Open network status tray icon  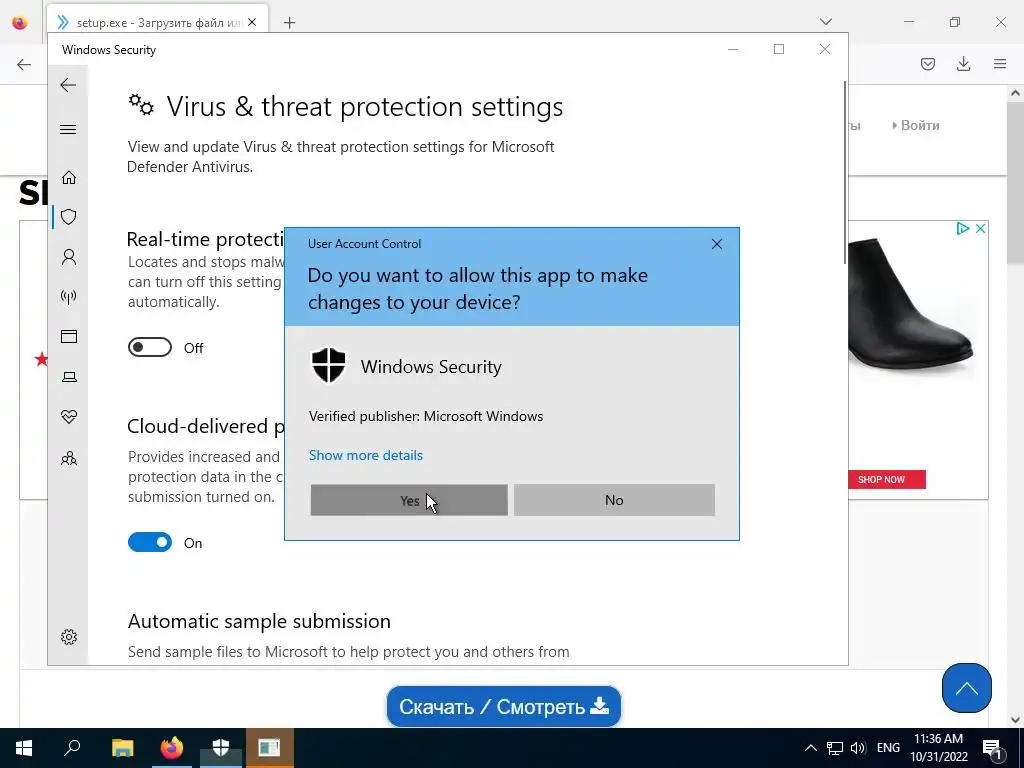click(x=835, y=748)
